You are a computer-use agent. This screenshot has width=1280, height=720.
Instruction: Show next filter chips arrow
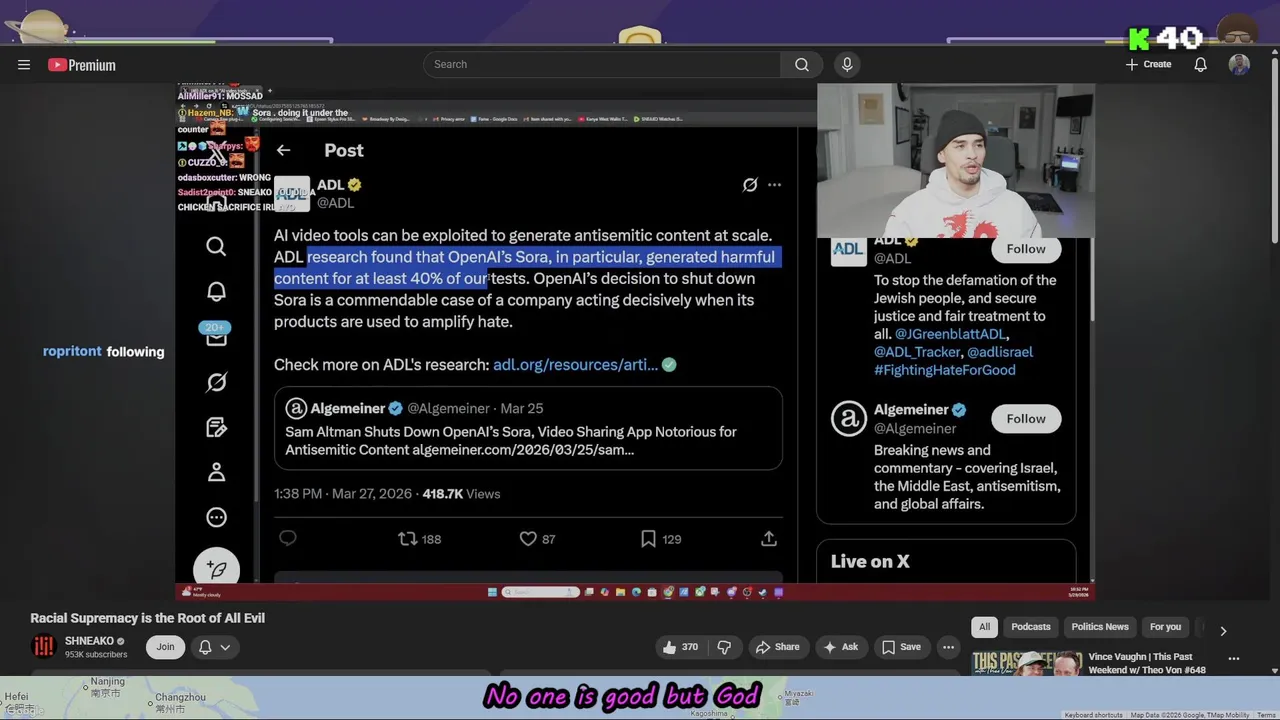click(x=1222, y=630)
